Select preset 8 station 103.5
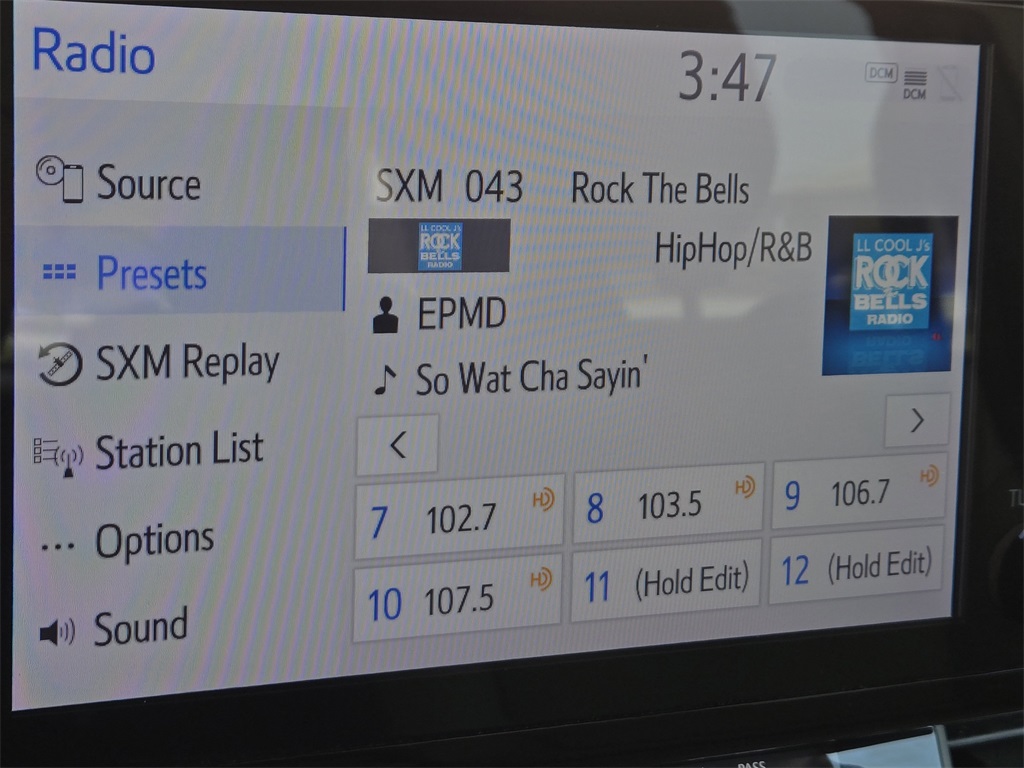The height and width of the screenshot is (768, 1024). pos(667,506)
